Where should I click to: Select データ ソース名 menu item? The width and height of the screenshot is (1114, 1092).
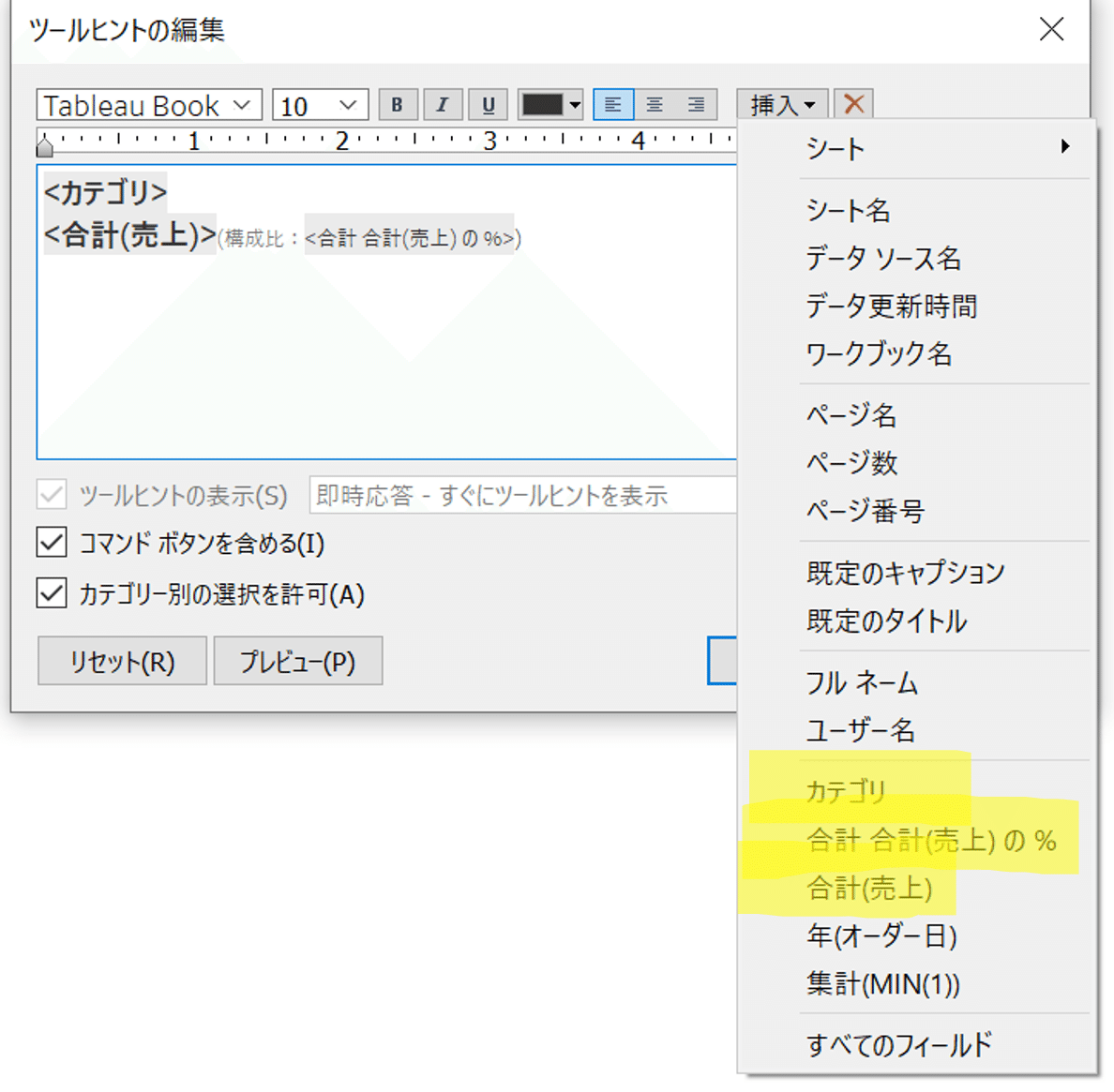coord(916,258)
